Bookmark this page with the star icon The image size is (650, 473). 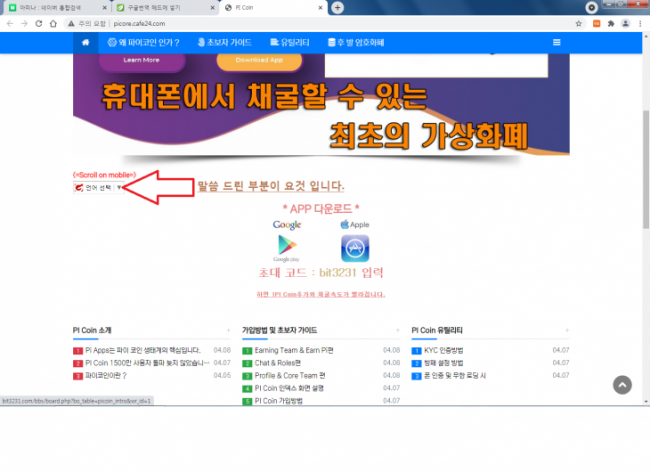click(x=579, y=24)
